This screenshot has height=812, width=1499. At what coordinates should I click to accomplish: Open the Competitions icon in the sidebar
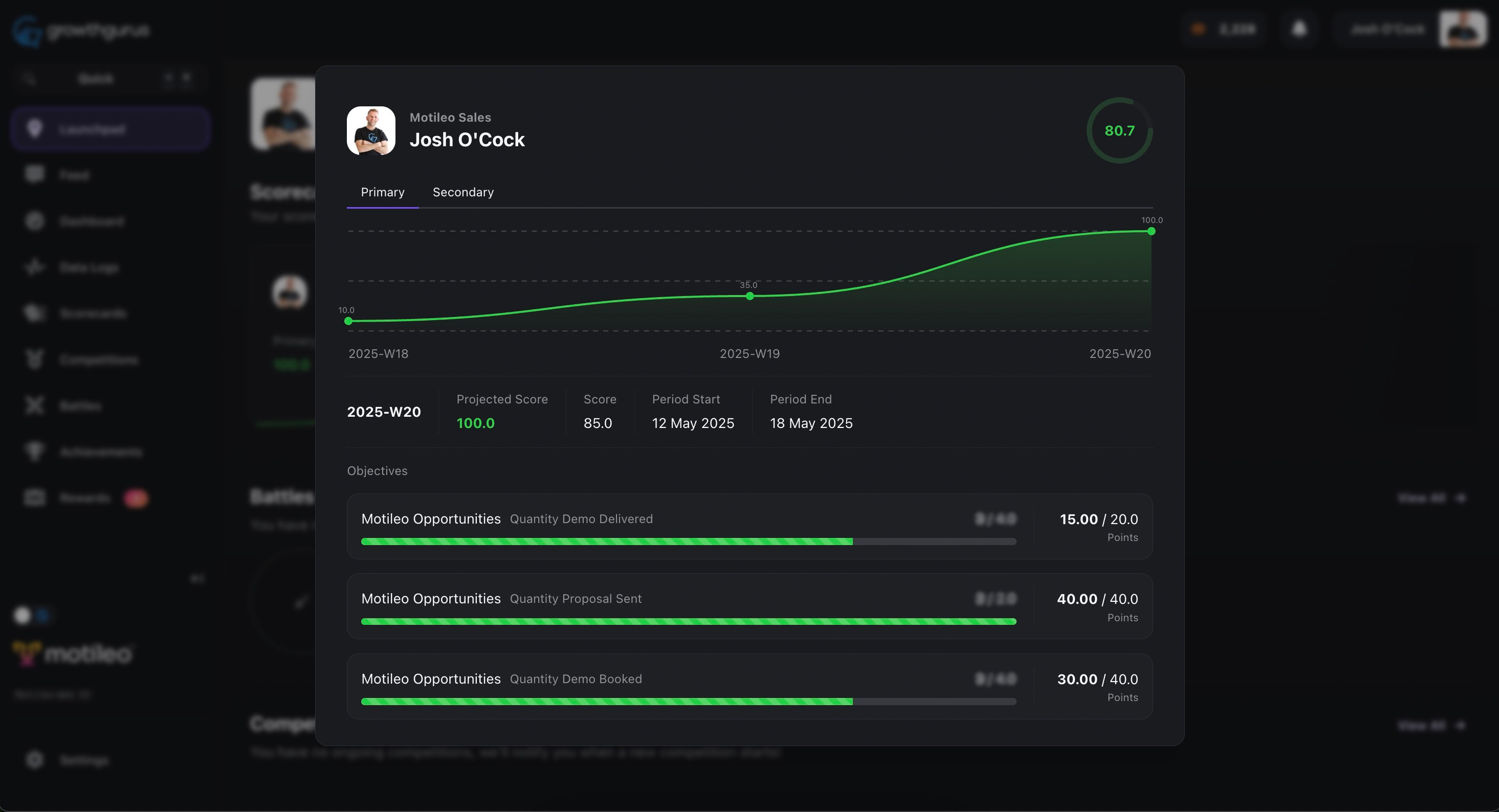point(35,359)
